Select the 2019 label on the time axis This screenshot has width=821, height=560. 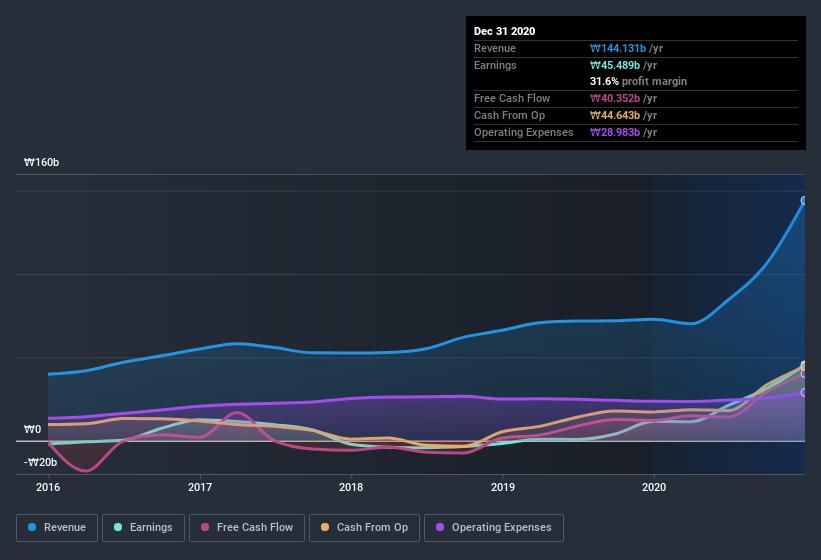pos(503,487)
